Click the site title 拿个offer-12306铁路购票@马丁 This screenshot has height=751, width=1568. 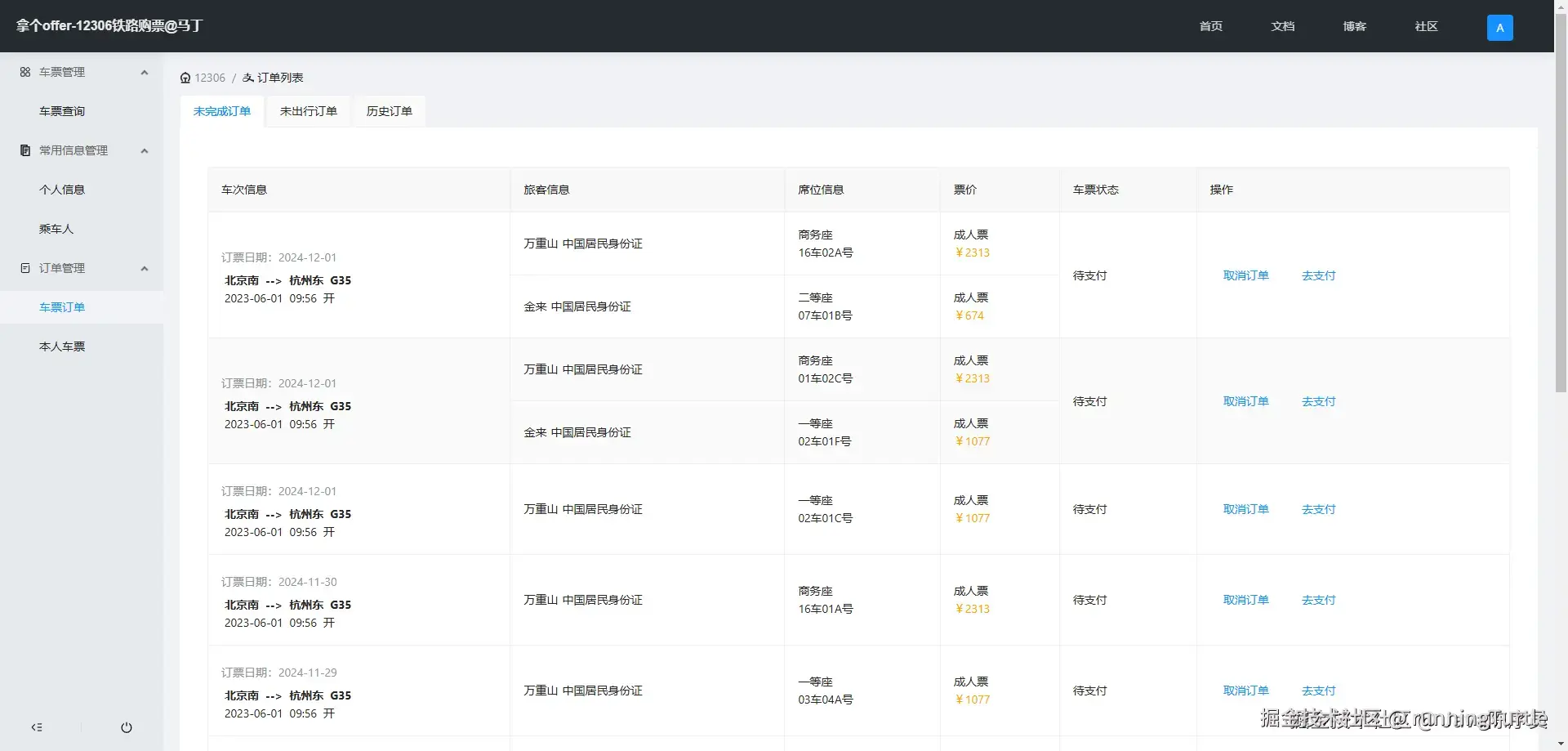coord(109,26)
